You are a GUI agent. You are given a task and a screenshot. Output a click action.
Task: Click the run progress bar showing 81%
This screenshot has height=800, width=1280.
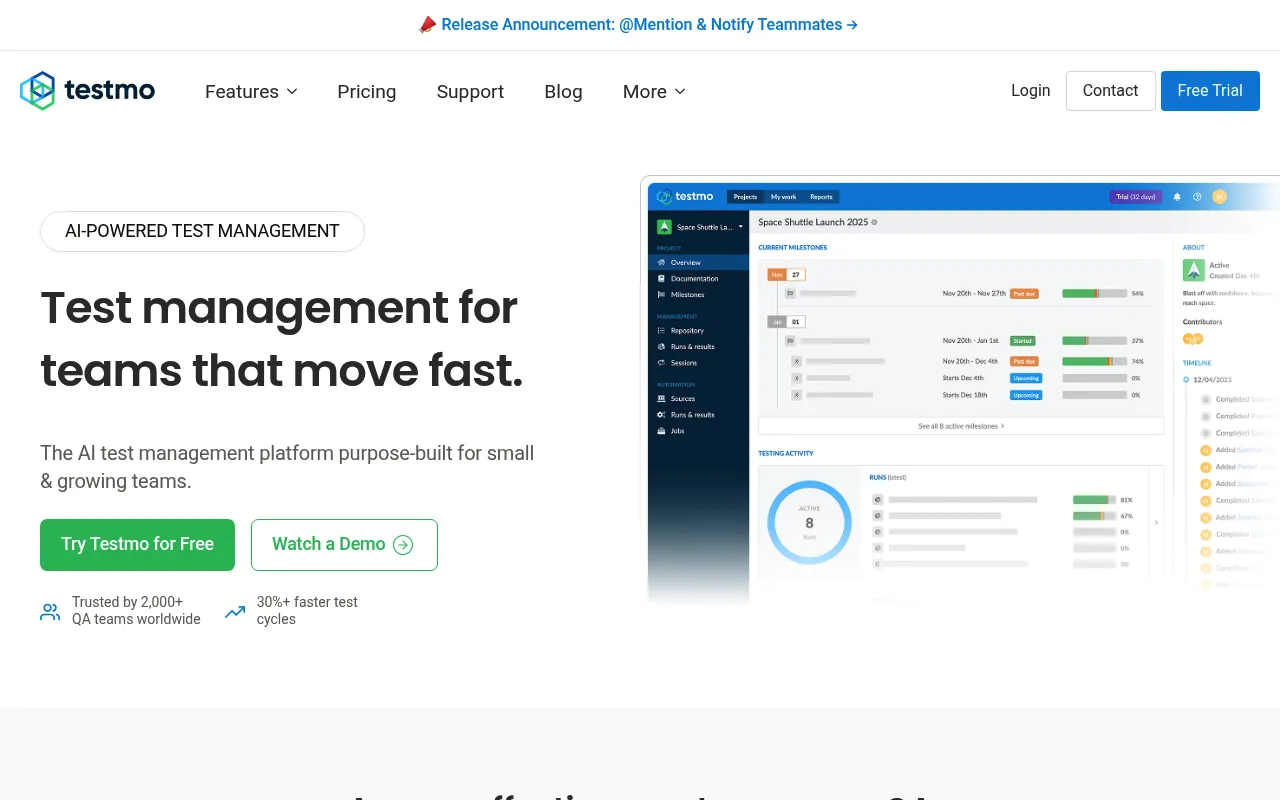[x=1094, y=499]
